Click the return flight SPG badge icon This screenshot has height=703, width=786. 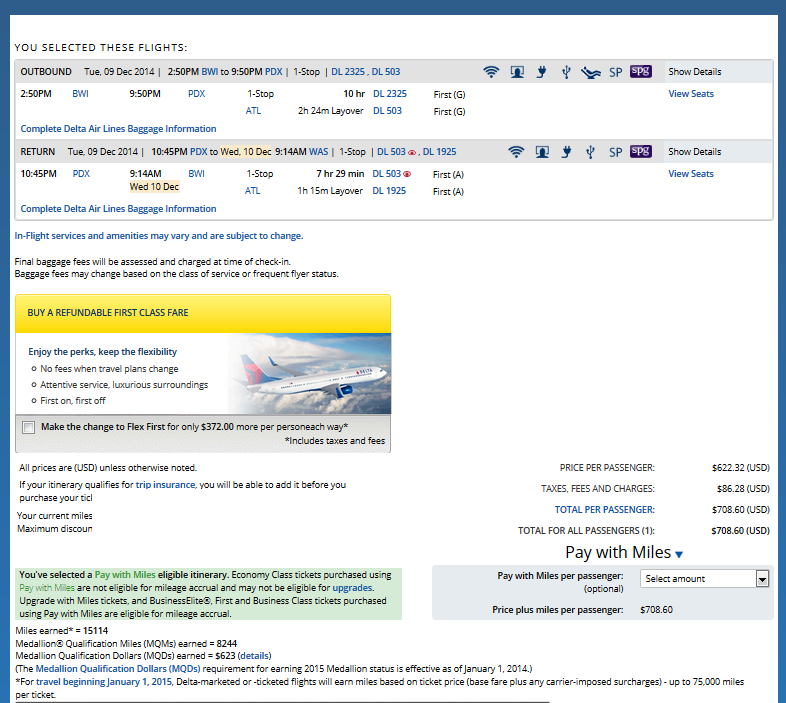coord(641,152)
